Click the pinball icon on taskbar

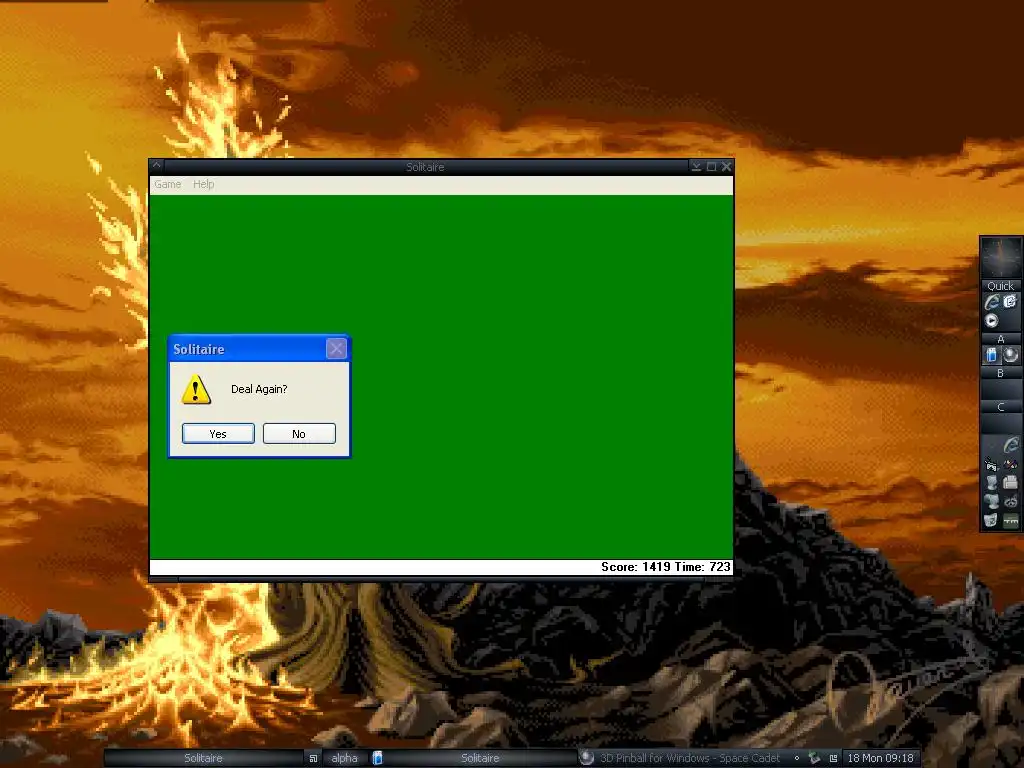(586, 758)
